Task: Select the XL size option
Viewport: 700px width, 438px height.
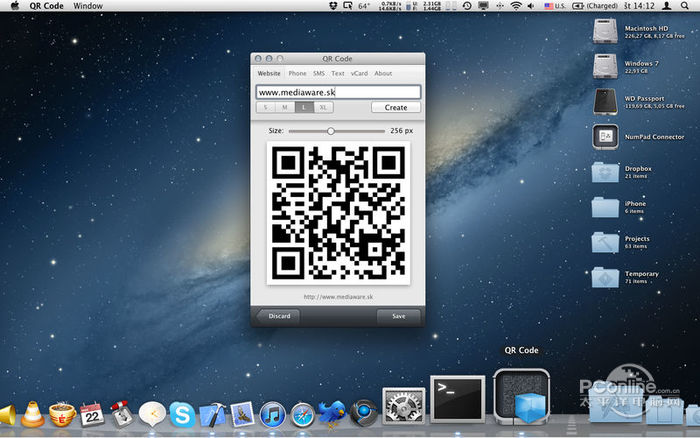Action: click(x=323, y=107)
